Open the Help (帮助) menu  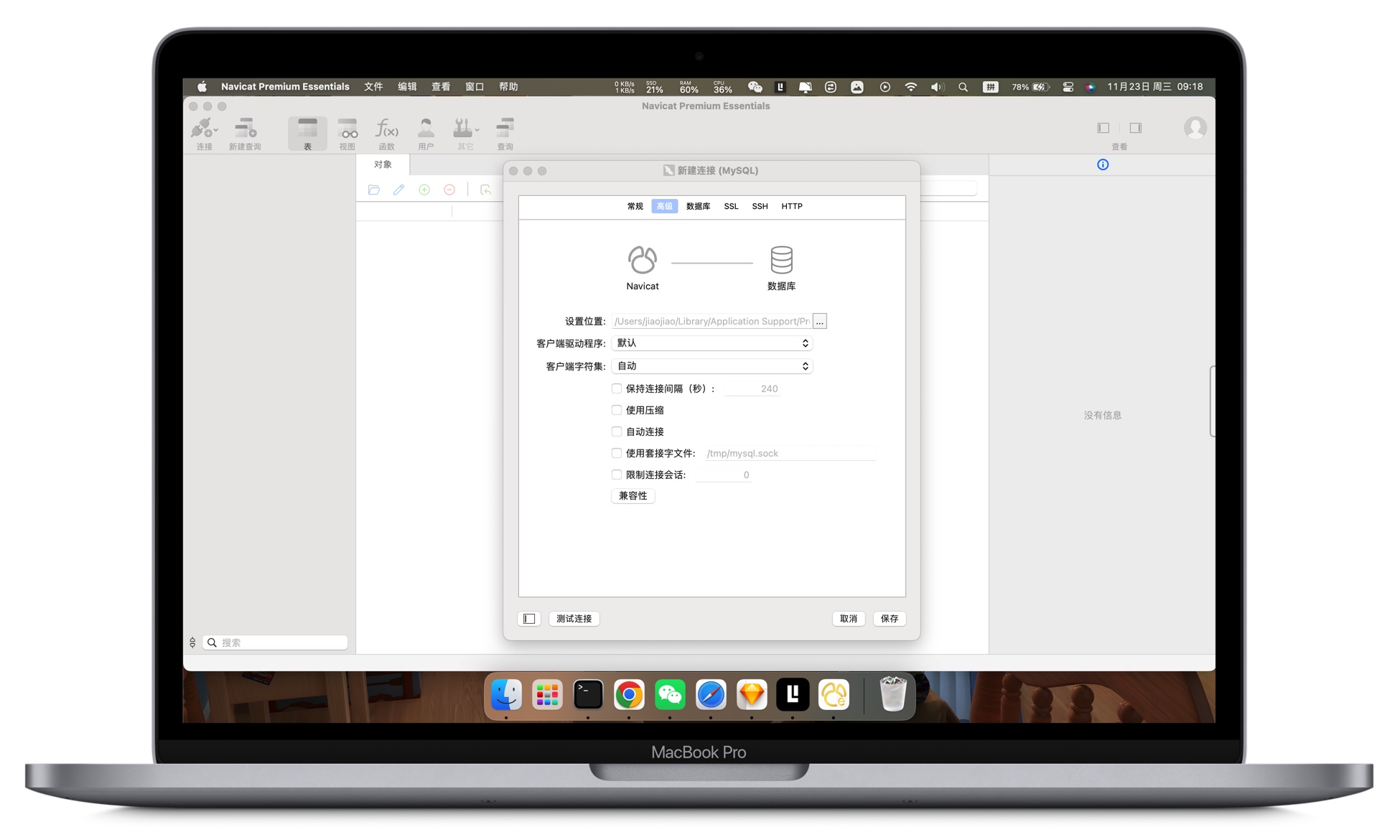coord(508,87)
